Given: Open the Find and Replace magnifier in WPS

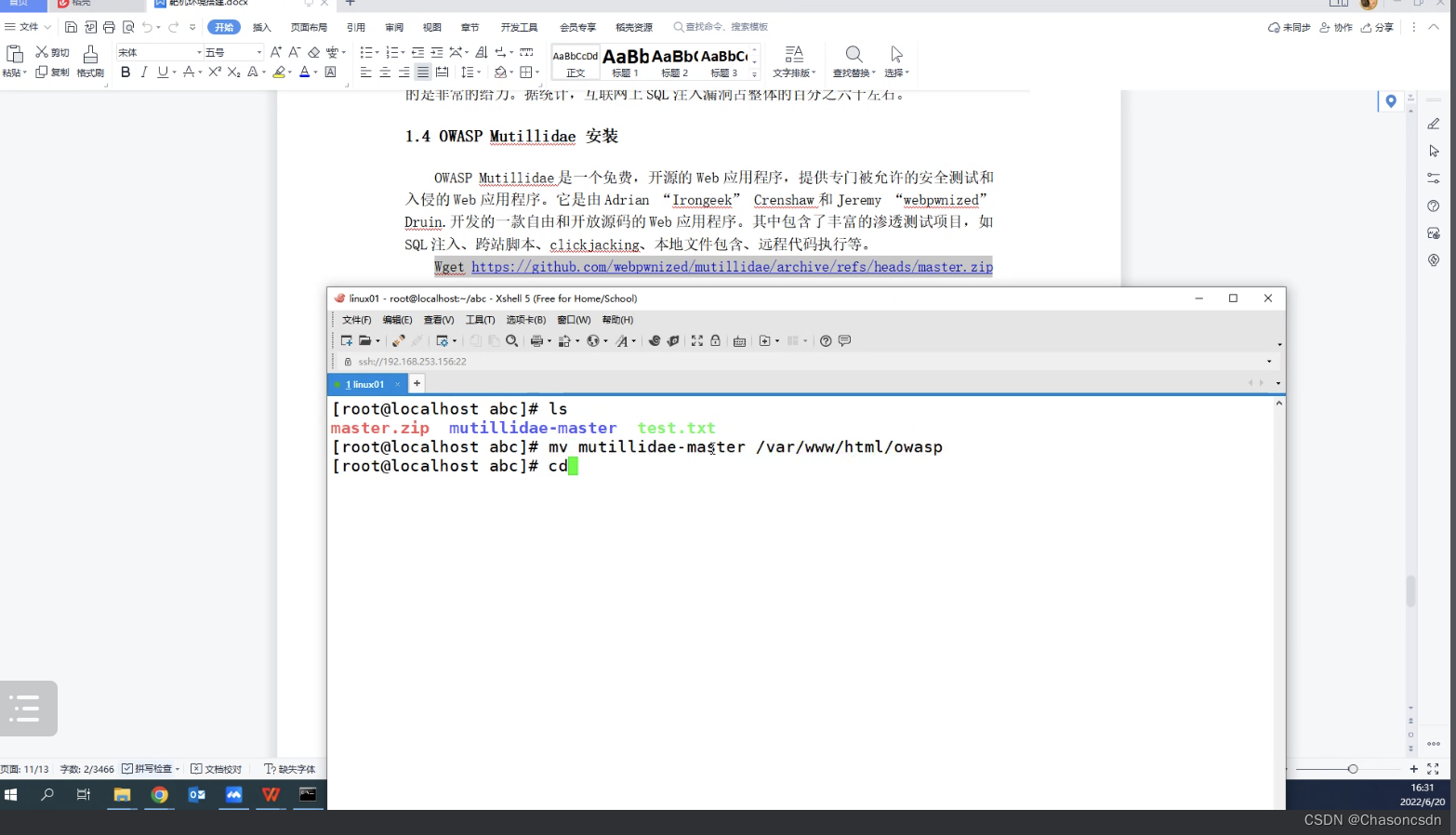Looking at the screenshot, I should (854, 54).
